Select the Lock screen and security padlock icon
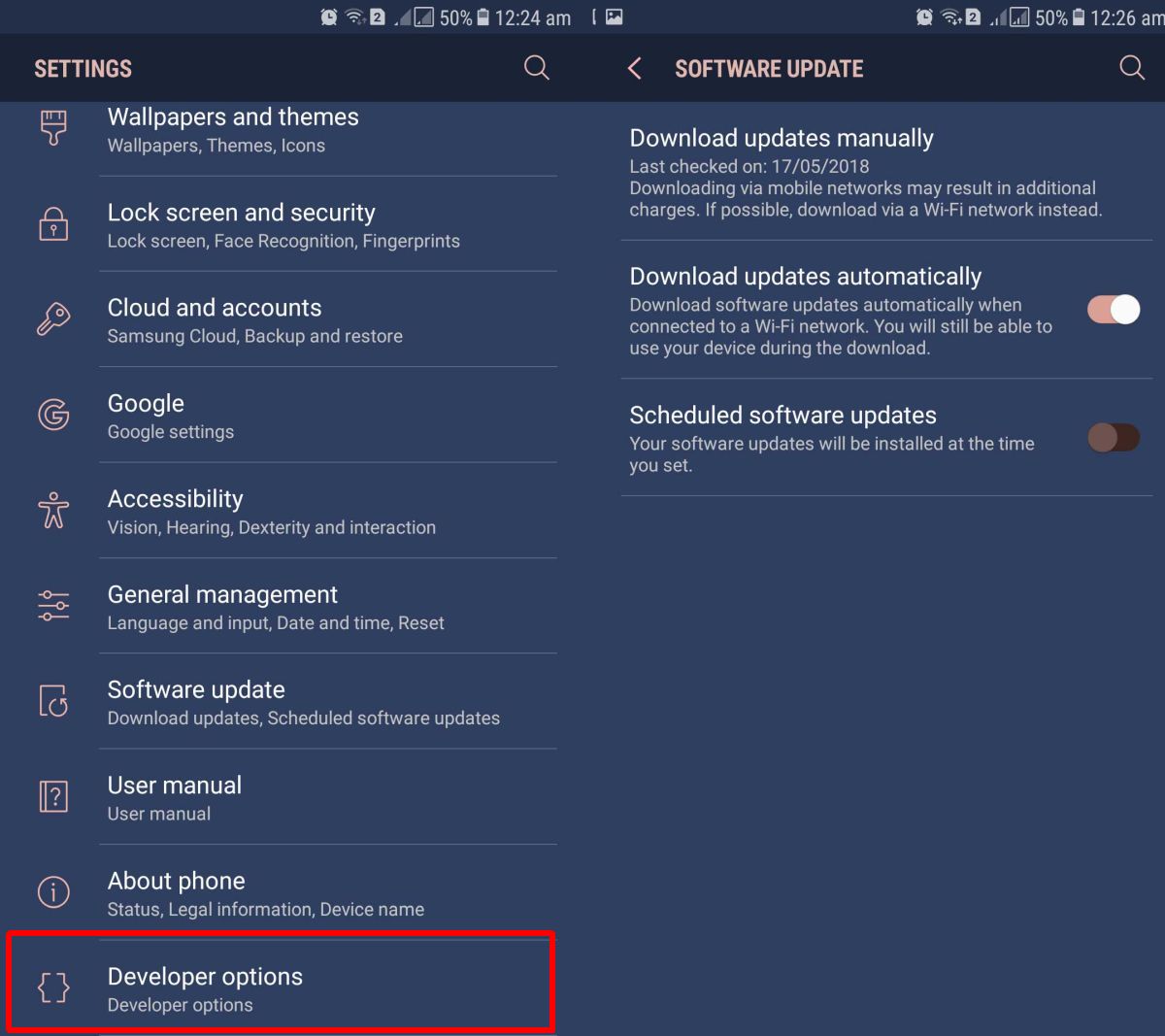The height and width of the screenshot is (1036, 1165). [x=53, y=223]
